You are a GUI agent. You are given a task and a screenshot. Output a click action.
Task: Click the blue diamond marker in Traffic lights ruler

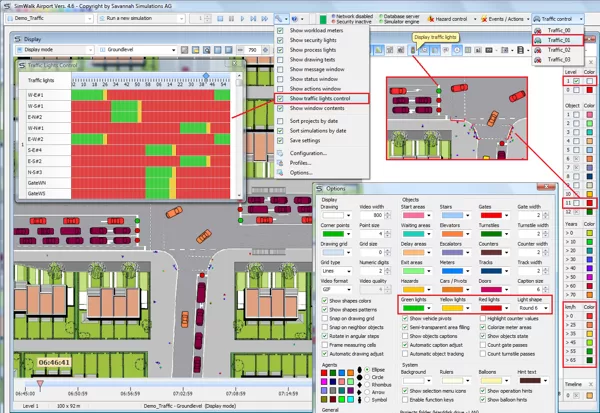[x=206, y=76]
